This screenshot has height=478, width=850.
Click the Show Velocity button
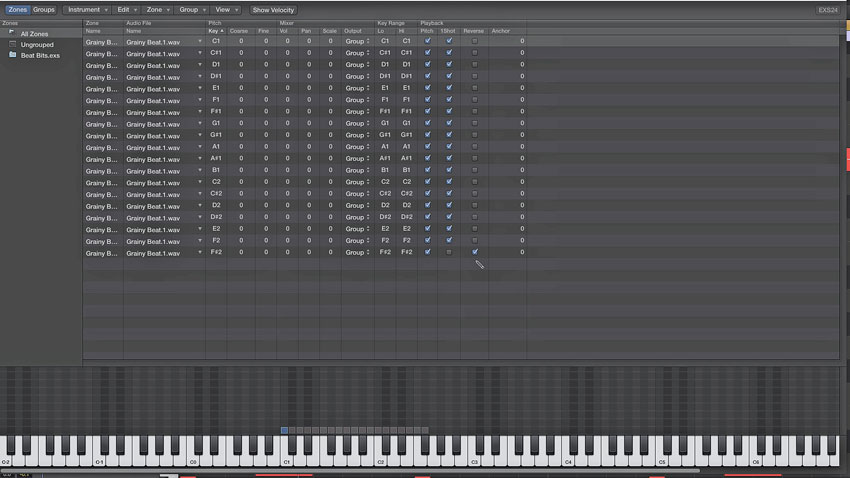tap(273, 10)
